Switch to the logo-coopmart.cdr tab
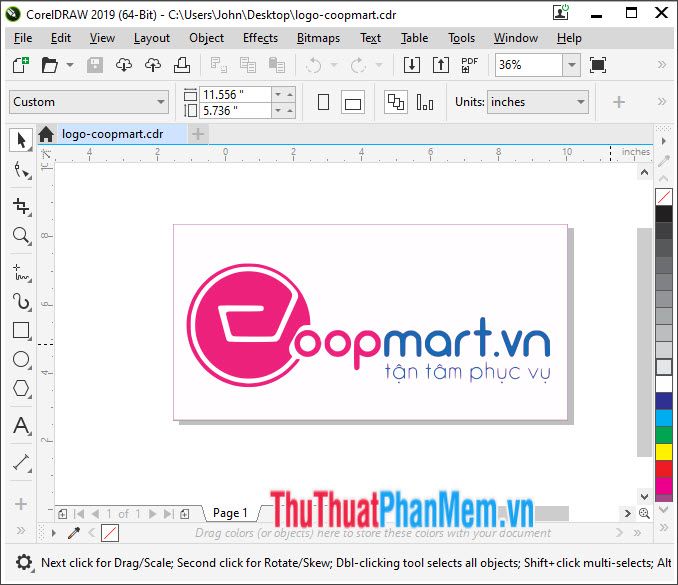The height and width of the screenshot is (585, 678). coord(113,134)
